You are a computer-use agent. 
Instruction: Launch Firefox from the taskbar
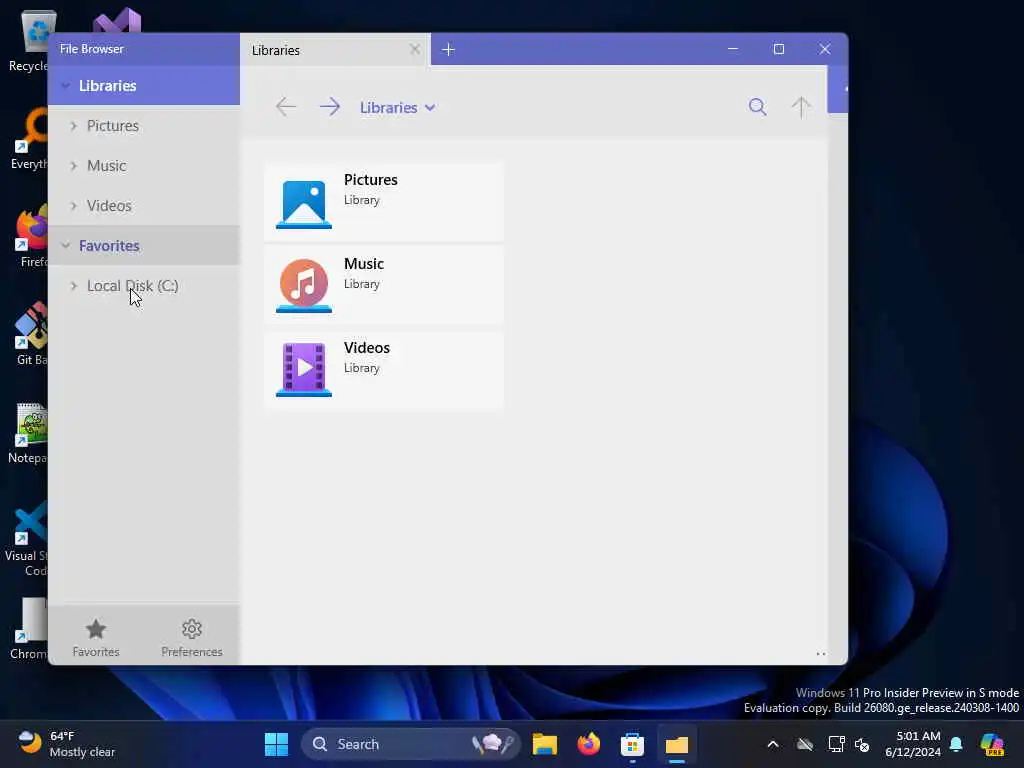point(588,744)
